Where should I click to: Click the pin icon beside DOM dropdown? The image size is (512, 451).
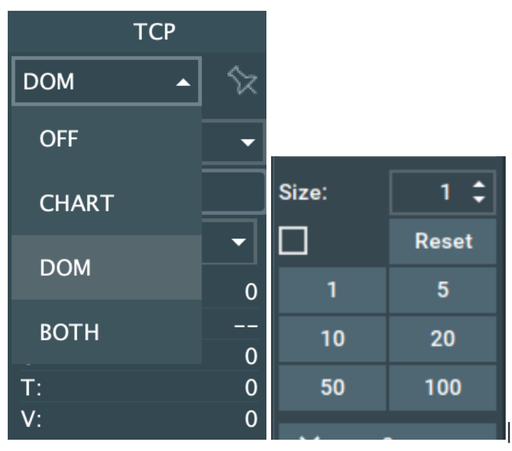[243, 81]
